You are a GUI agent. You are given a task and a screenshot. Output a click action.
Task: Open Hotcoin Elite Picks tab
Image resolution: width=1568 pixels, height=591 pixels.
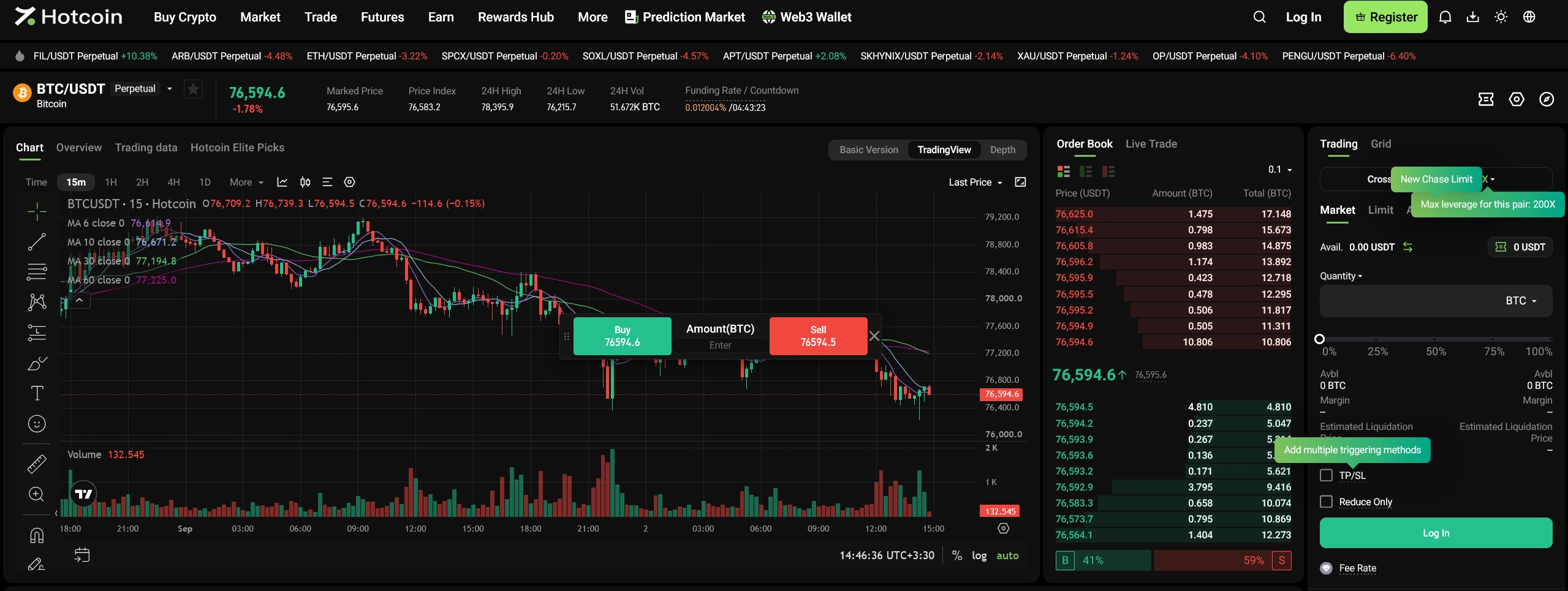[x=237, y=148]
